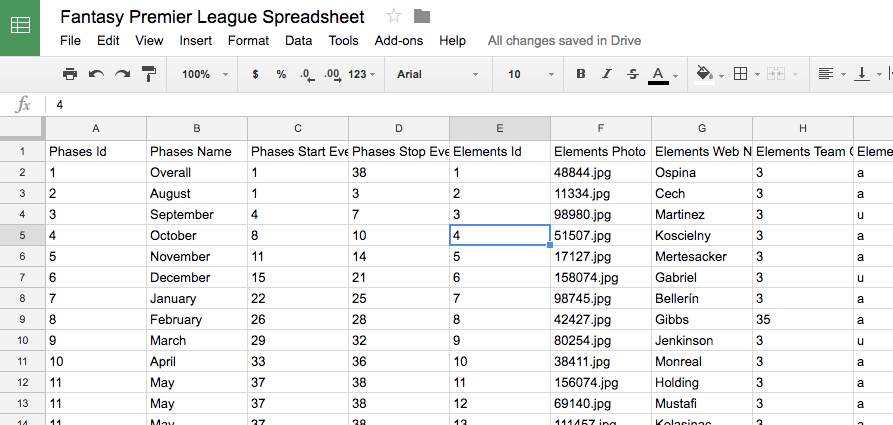893x425 pixels.
Task: Open the Help menu
Action: pyautogui.click(x=452, y=40)
